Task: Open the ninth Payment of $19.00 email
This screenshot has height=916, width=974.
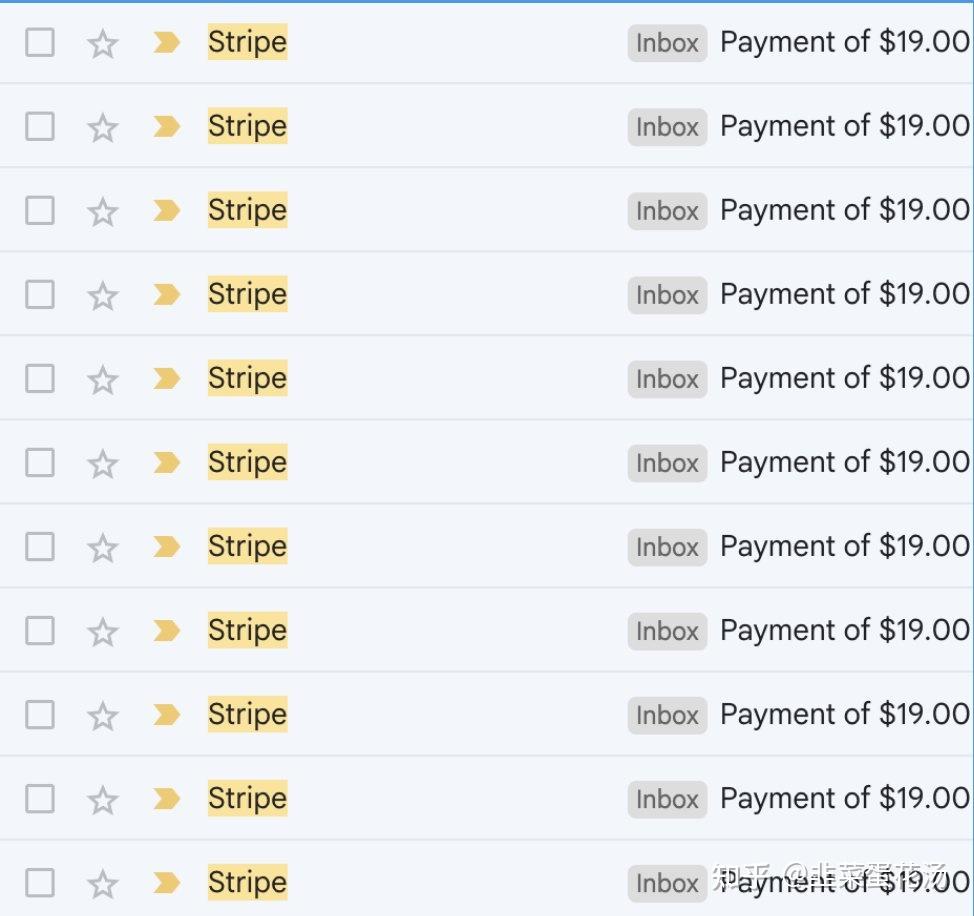Action: [x=844, y=714]
